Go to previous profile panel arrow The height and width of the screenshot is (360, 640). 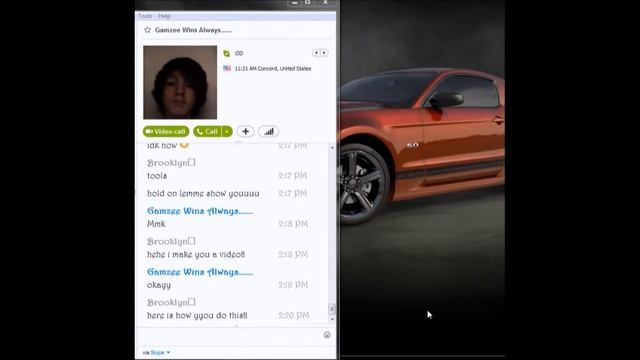(x=316, y=53)
